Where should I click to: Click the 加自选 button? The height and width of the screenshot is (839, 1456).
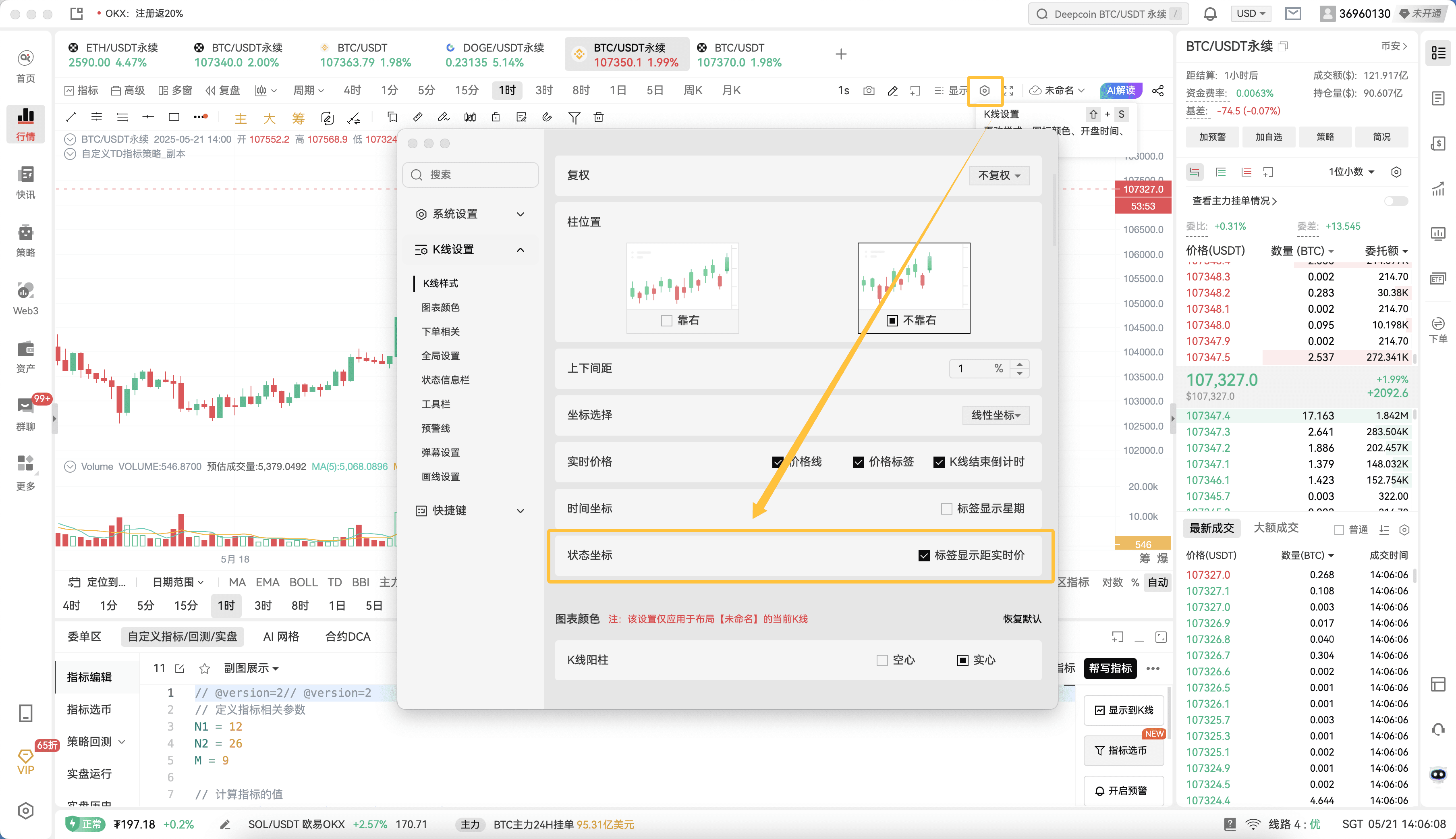[1268, 137]
